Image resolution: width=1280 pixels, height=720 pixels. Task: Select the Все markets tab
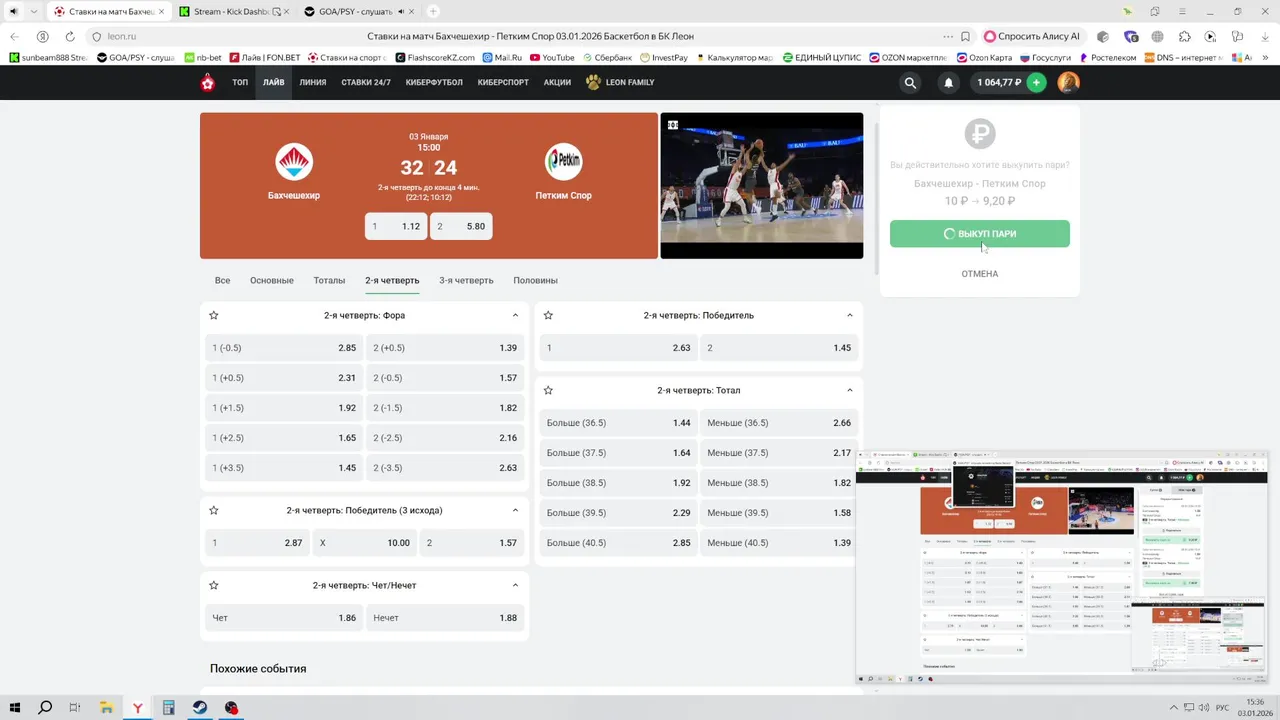tap(222, 281)
